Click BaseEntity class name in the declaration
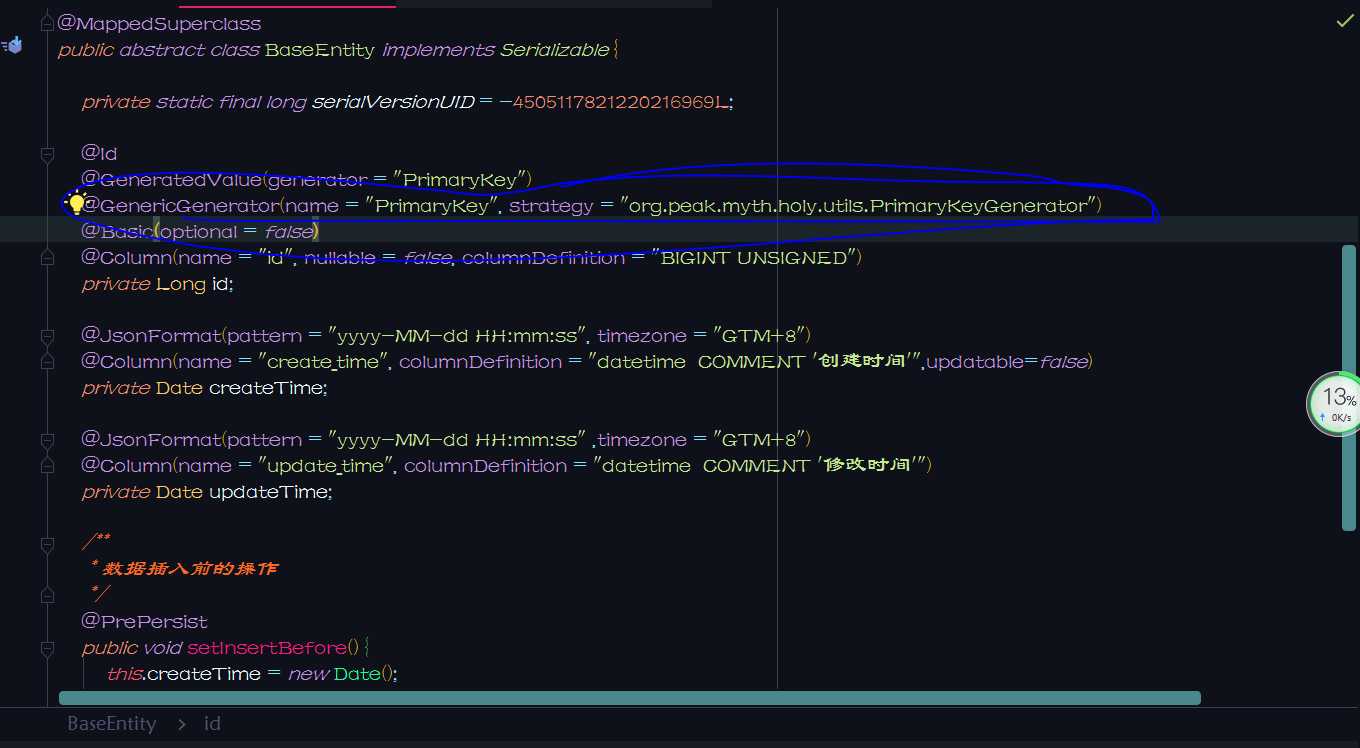The height and width of the screenshot is (748, 1360). click(x=320, y=49)
